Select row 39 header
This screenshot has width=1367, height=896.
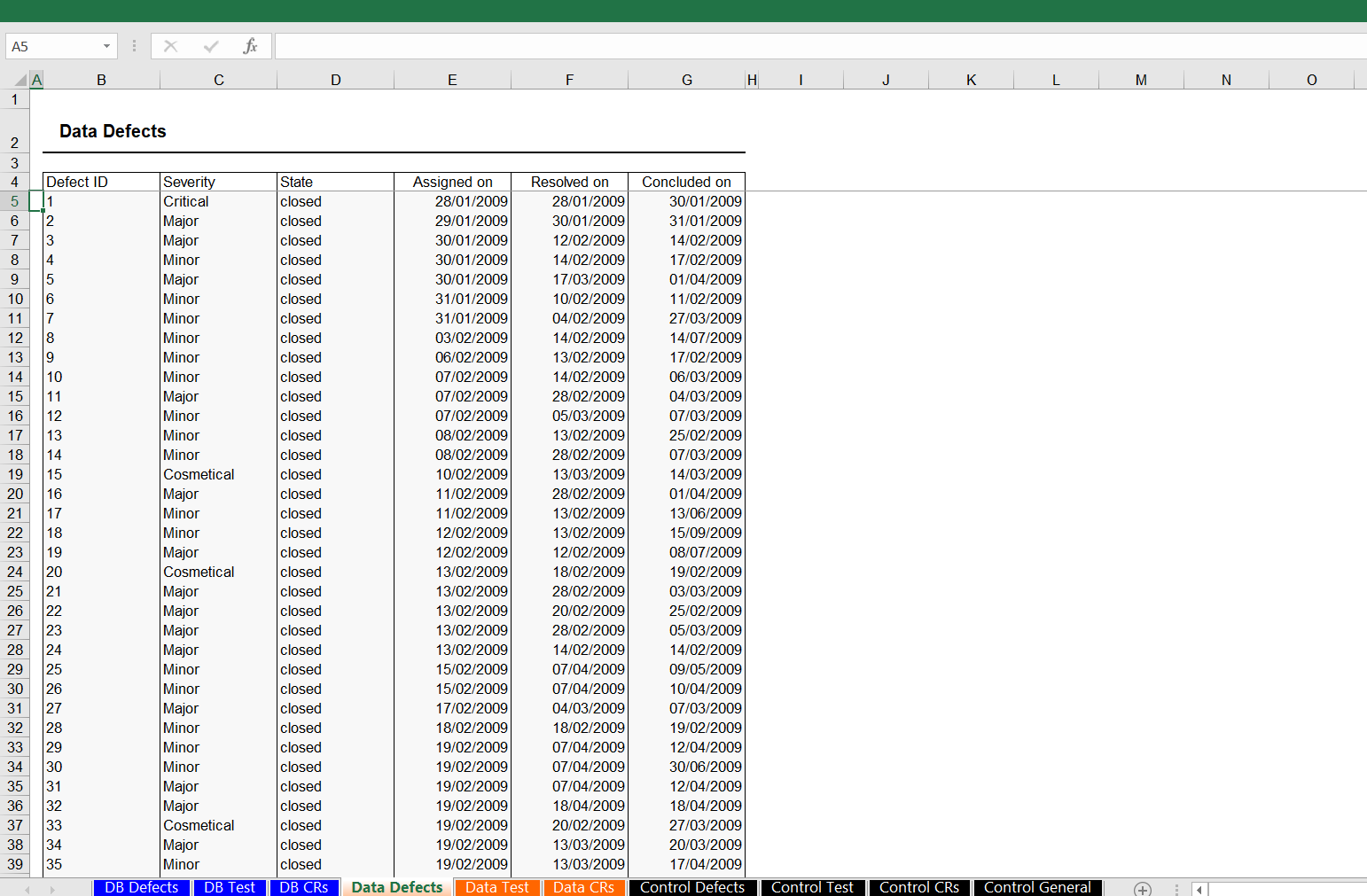click(15, 864)
